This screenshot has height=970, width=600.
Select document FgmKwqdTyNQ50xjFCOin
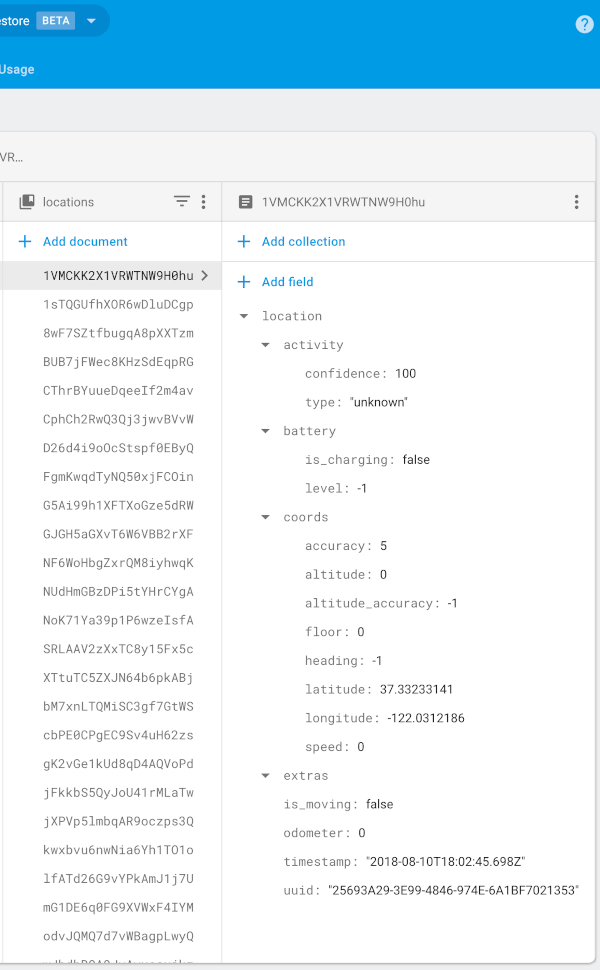coord(118,477)
